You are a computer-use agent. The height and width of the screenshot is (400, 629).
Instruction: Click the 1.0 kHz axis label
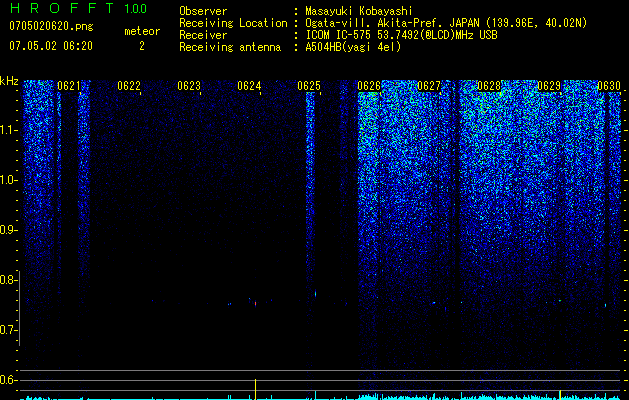tap(8, 180)
